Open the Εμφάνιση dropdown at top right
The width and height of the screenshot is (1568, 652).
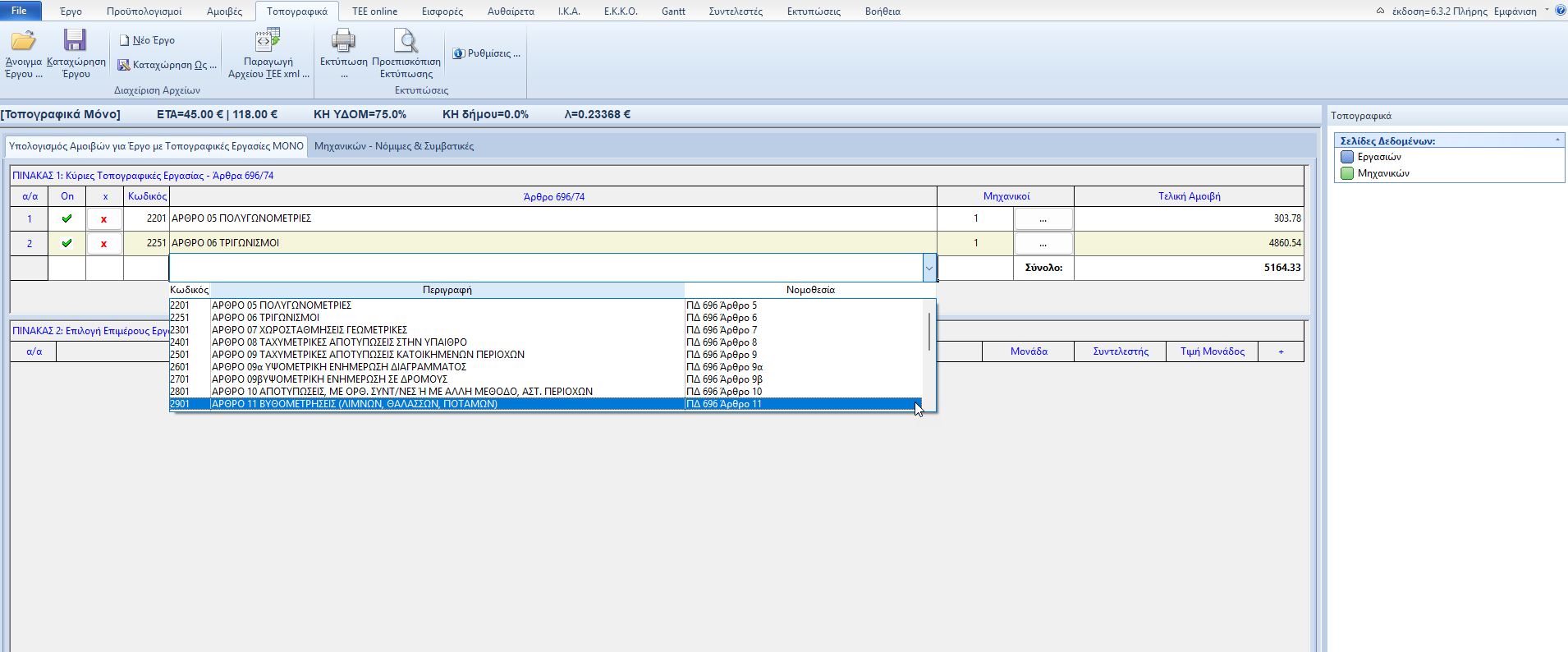pyautogui.click(x=1547, y=11)
